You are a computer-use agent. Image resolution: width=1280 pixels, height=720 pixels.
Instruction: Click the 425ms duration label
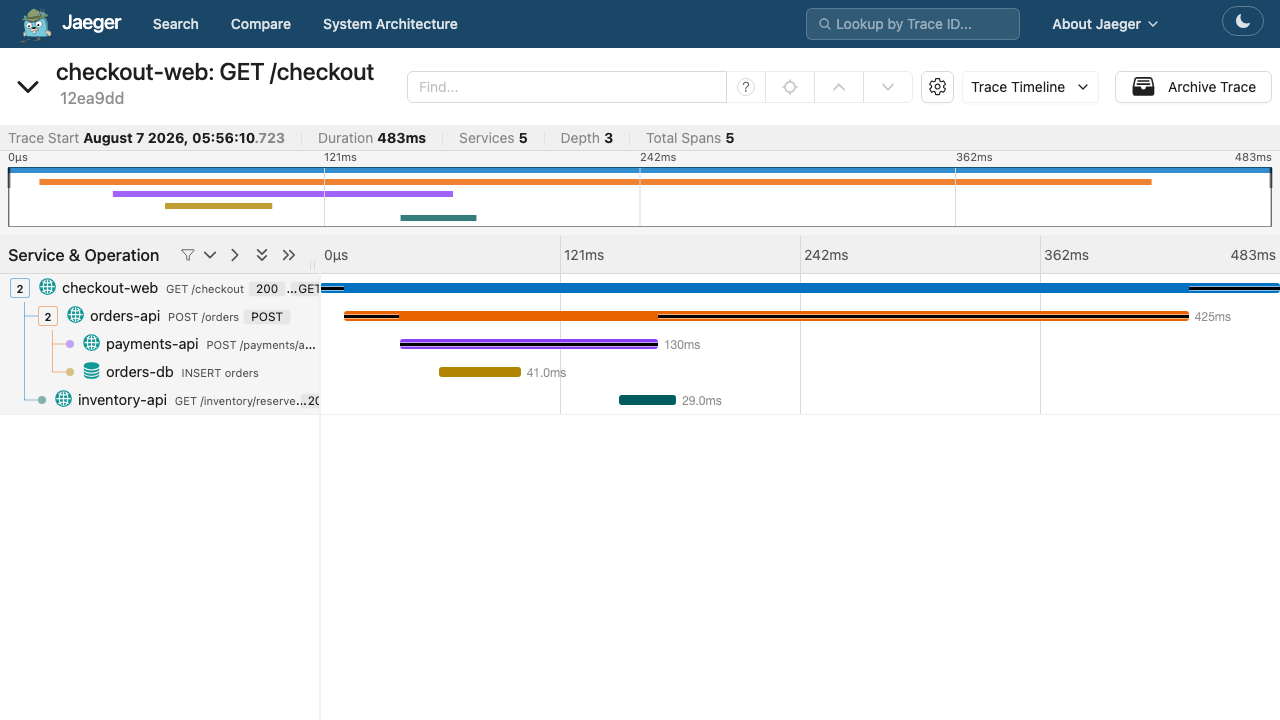point(1213,317)
